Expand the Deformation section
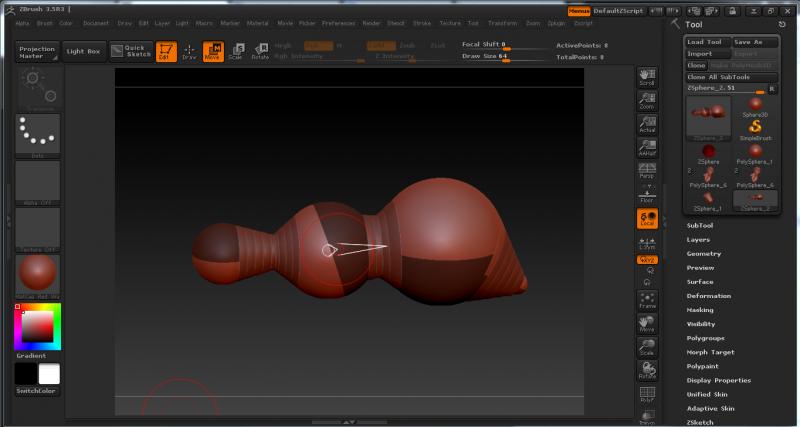Image resolution: width=800 pixels, height=427 pixels. [x=708, y=296]
